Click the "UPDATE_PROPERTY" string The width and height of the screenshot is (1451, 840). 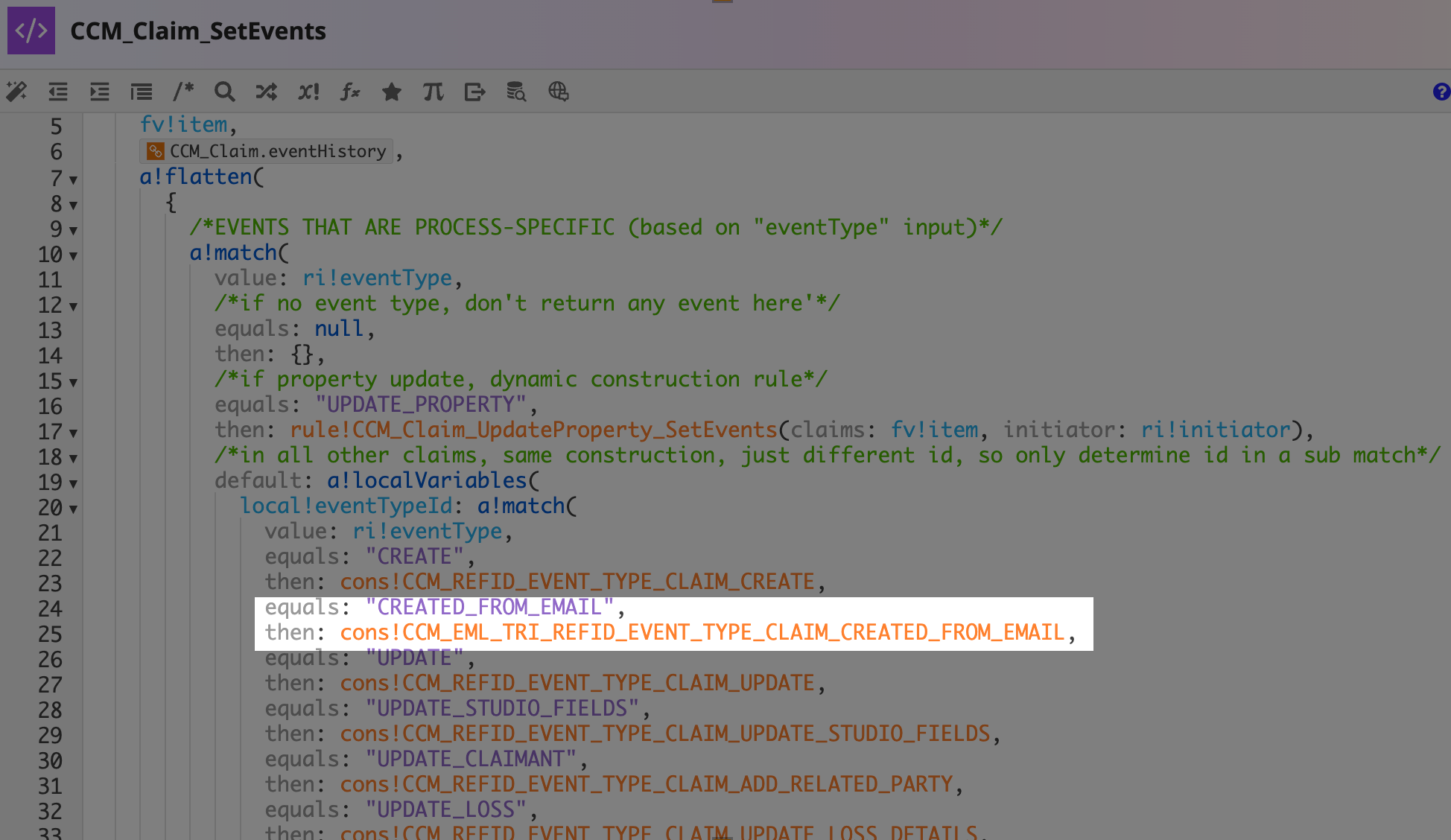coord(421,404)
